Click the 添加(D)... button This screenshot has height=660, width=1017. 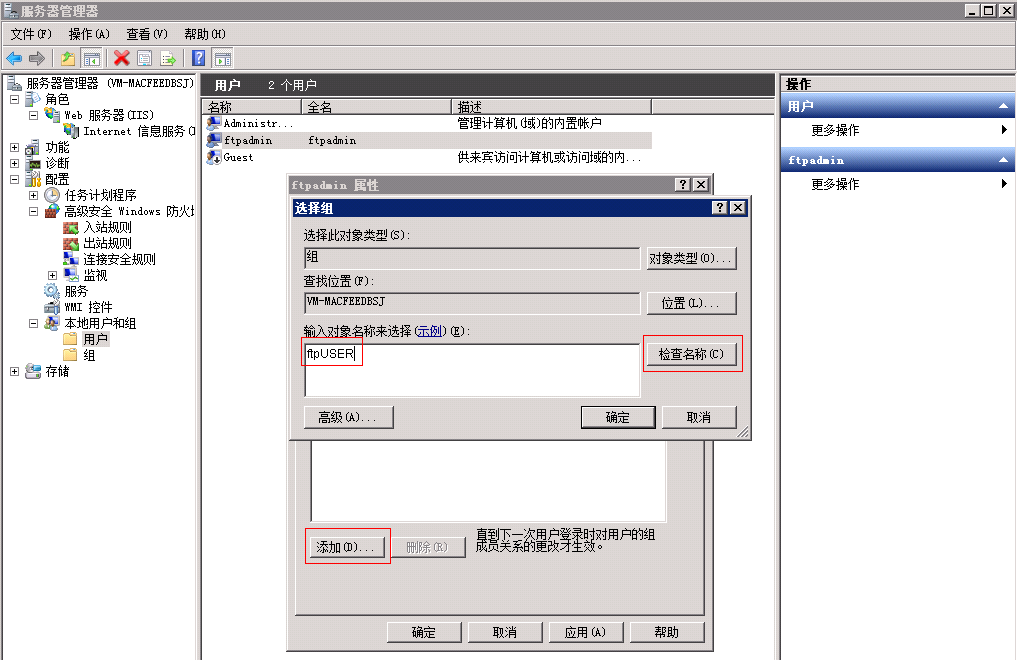(348, 547)
